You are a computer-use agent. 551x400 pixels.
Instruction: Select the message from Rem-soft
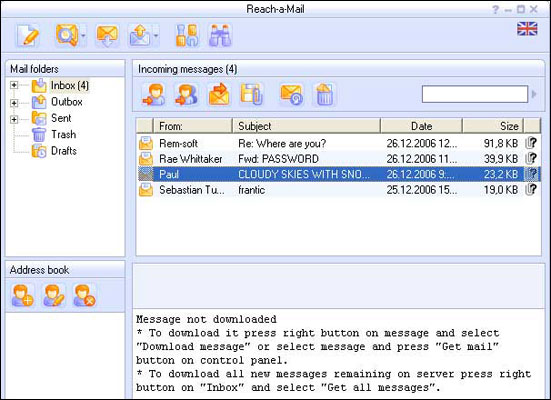tap(338, 143)
